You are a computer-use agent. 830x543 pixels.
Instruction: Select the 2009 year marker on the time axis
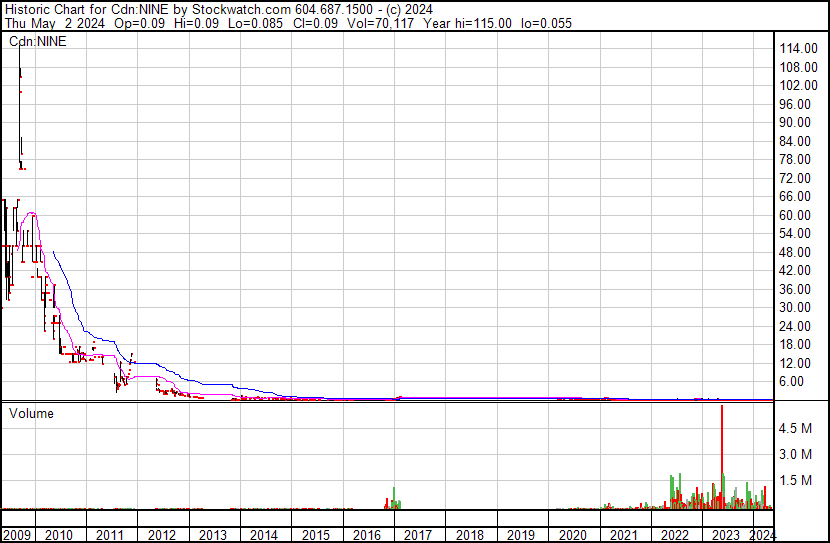[17, 534]
